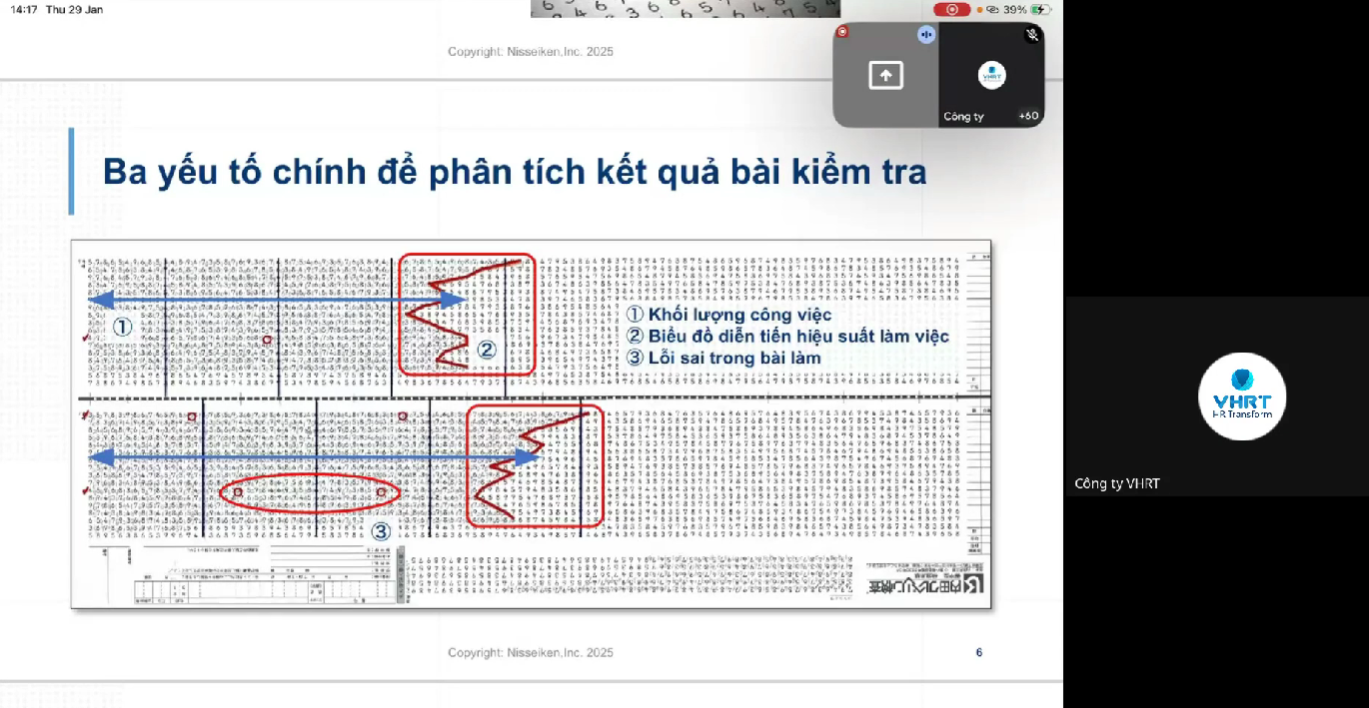Open the +60 participants badge
Image resolution: width=1369 pixels, height=708 pixels.
[1027, 116]
